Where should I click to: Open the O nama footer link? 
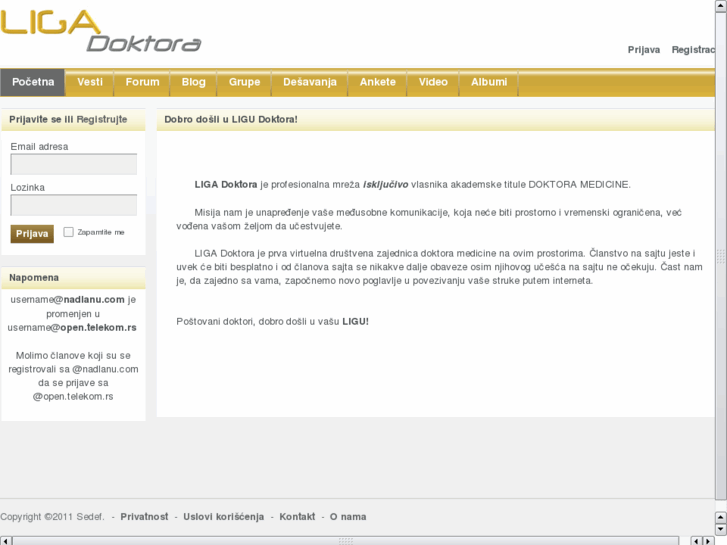(x=348, y=517)
